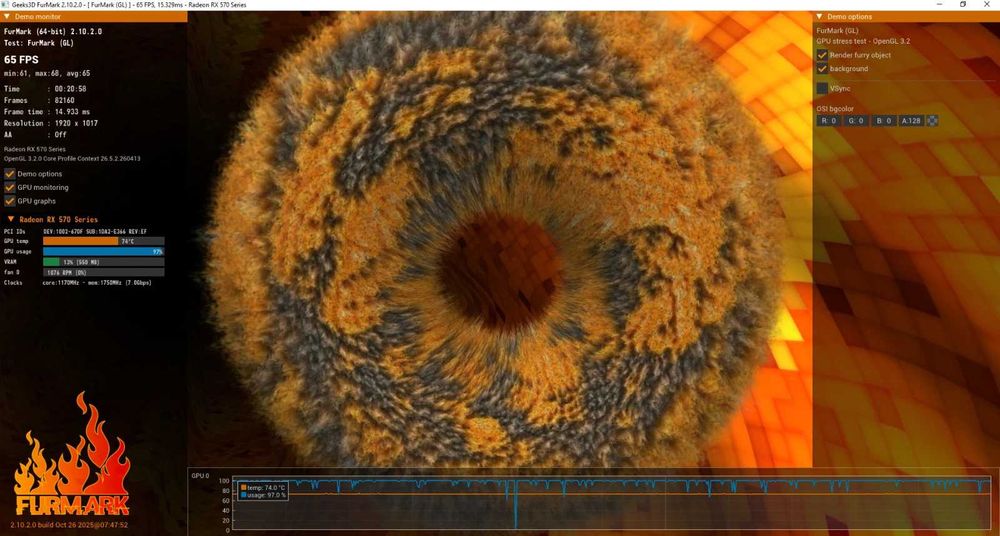This screenshot has width=1000, height=536.
Task: Click the Clocks core:1170MHz text
Action: [x=78, y=282]
